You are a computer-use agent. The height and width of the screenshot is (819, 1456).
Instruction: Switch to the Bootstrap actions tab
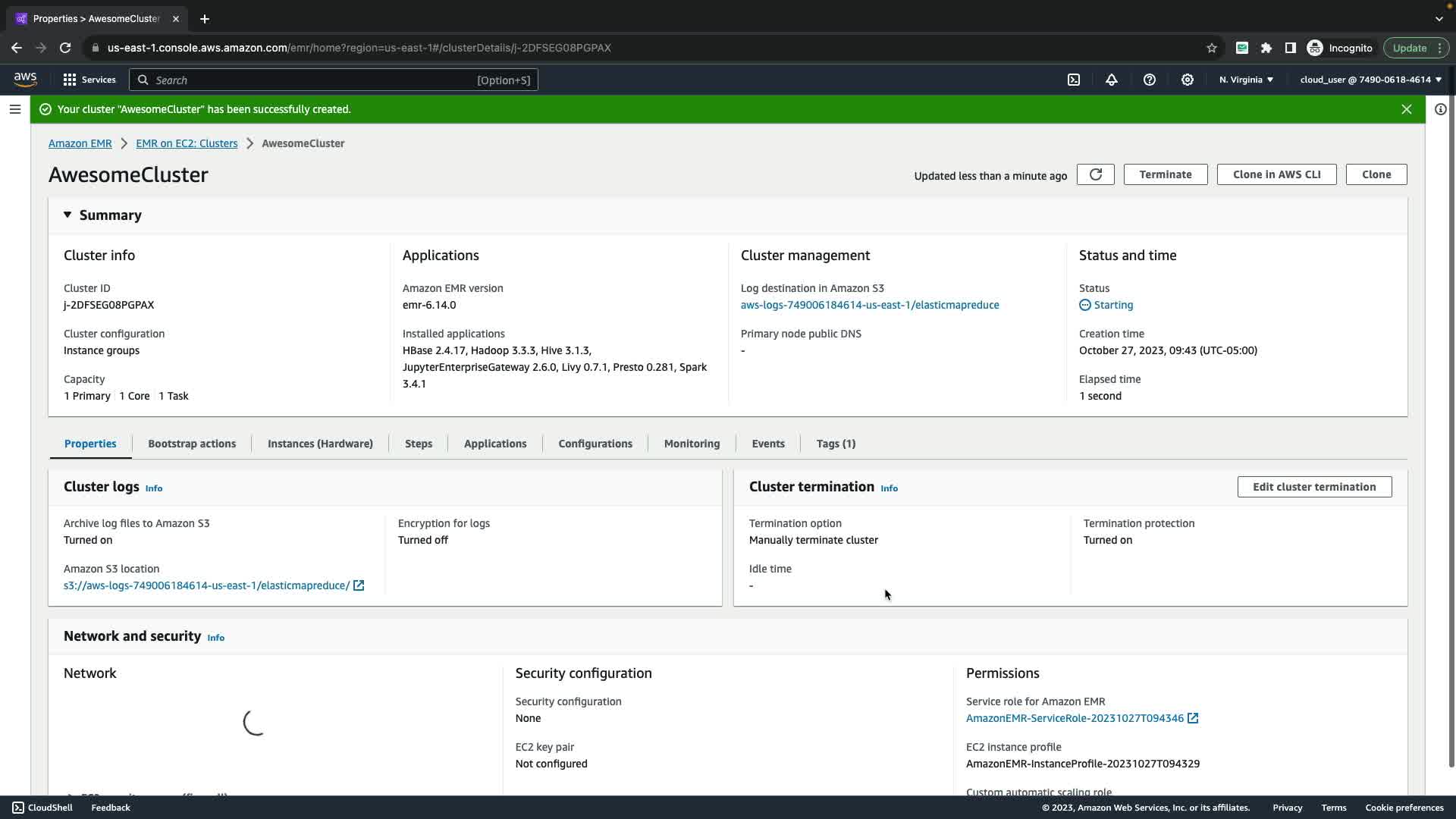click(192, 444)
